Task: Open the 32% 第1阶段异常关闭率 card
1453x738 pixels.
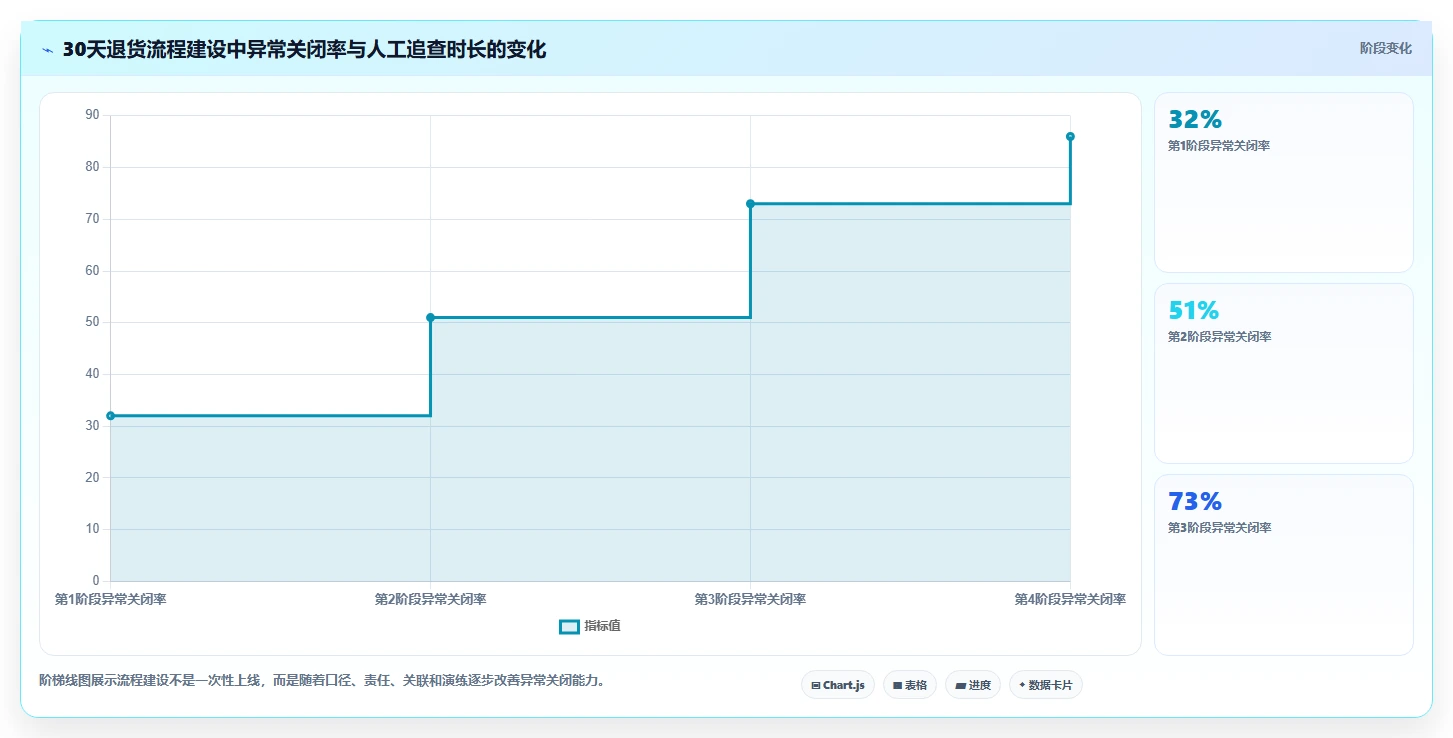Action: pyautogui.click(x=1284, y=183)
